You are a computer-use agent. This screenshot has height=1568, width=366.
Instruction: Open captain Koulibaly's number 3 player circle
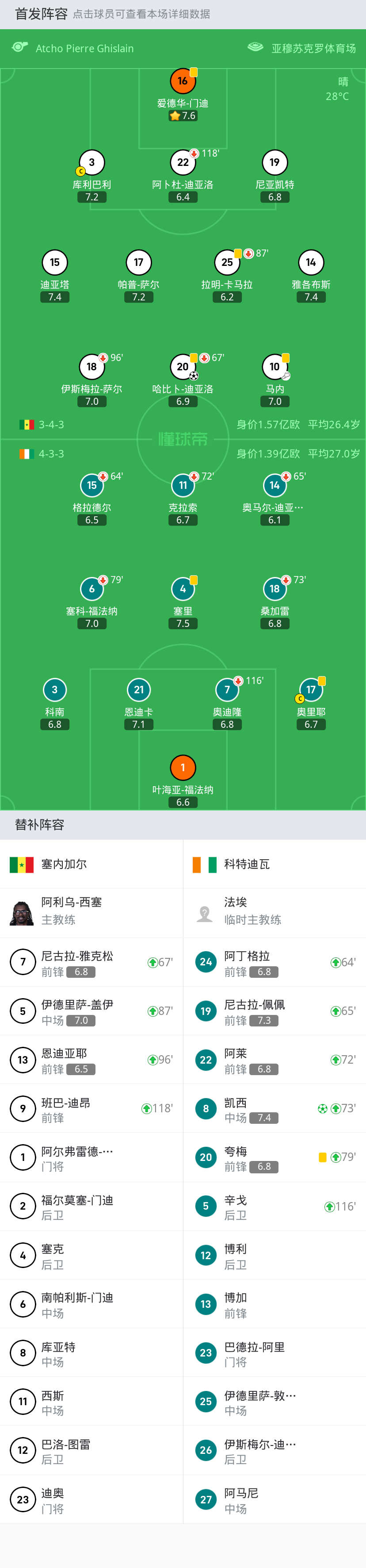[92, 162]
